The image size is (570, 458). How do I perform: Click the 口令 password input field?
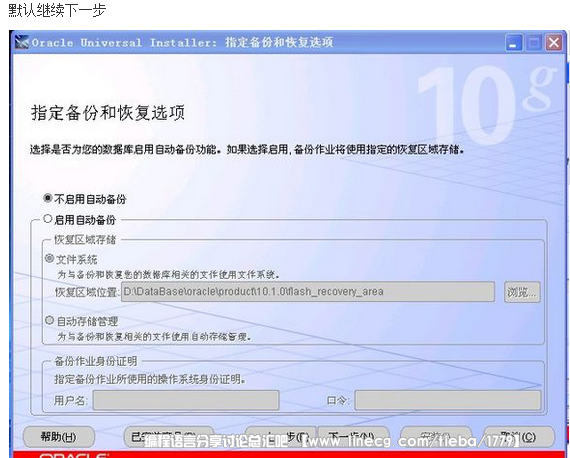tap(448, 400)
